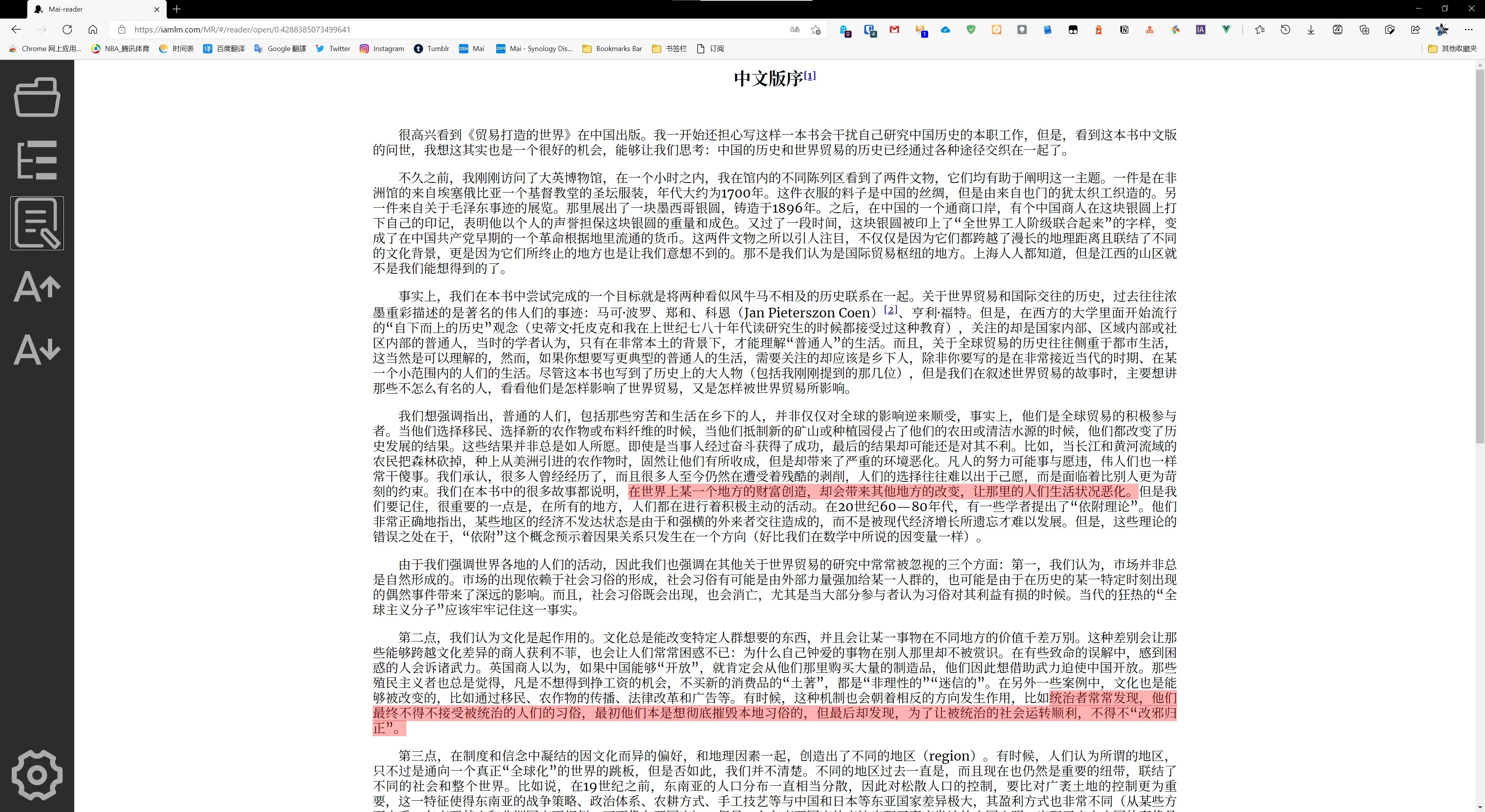Open the notes and highlights icon in the sidebar
The image size is (1485, 812).
(37, 223)
